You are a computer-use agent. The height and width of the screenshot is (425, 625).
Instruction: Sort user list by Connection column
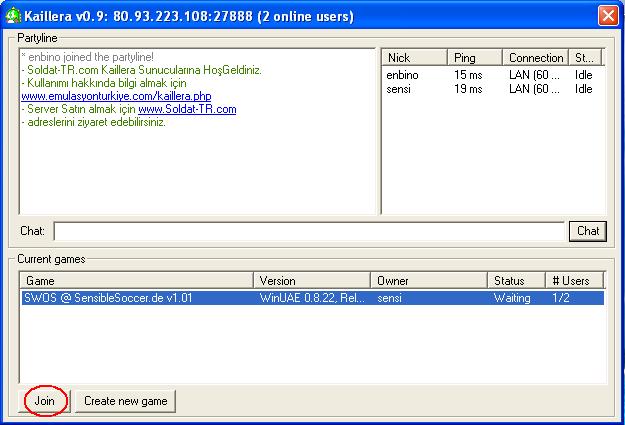535,57
